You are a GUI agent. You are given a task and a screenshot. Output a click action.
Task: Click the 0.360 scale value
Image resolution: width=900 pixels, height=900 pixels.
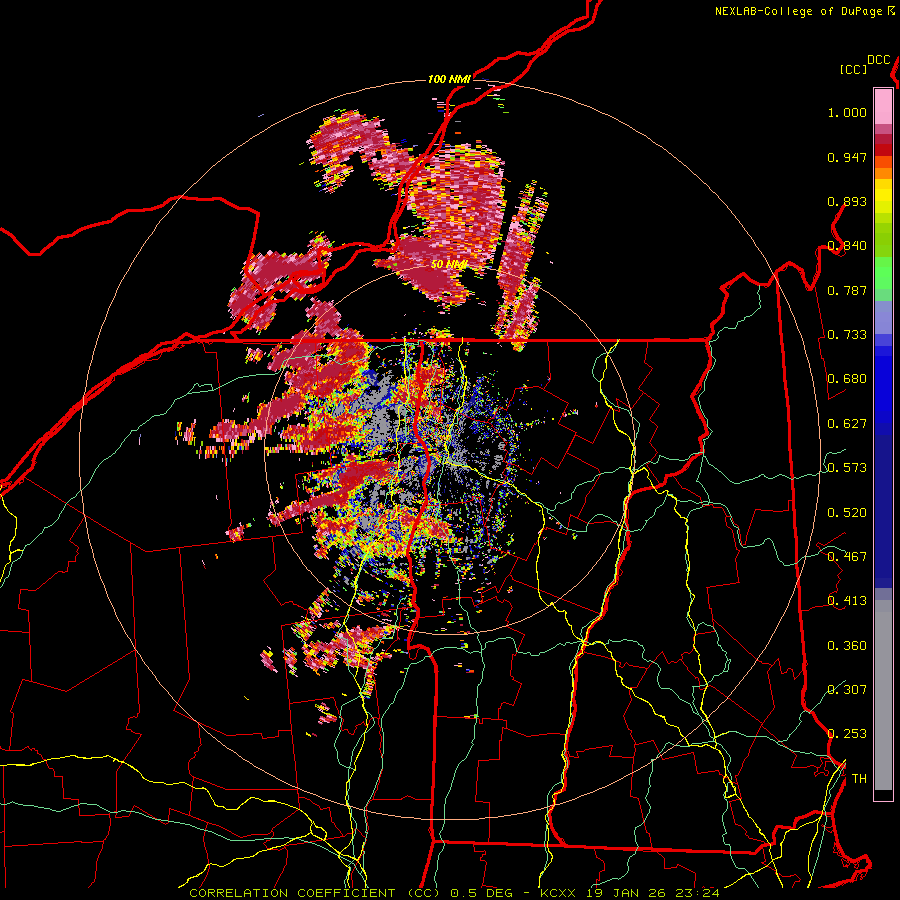click(x=847, y=646)
